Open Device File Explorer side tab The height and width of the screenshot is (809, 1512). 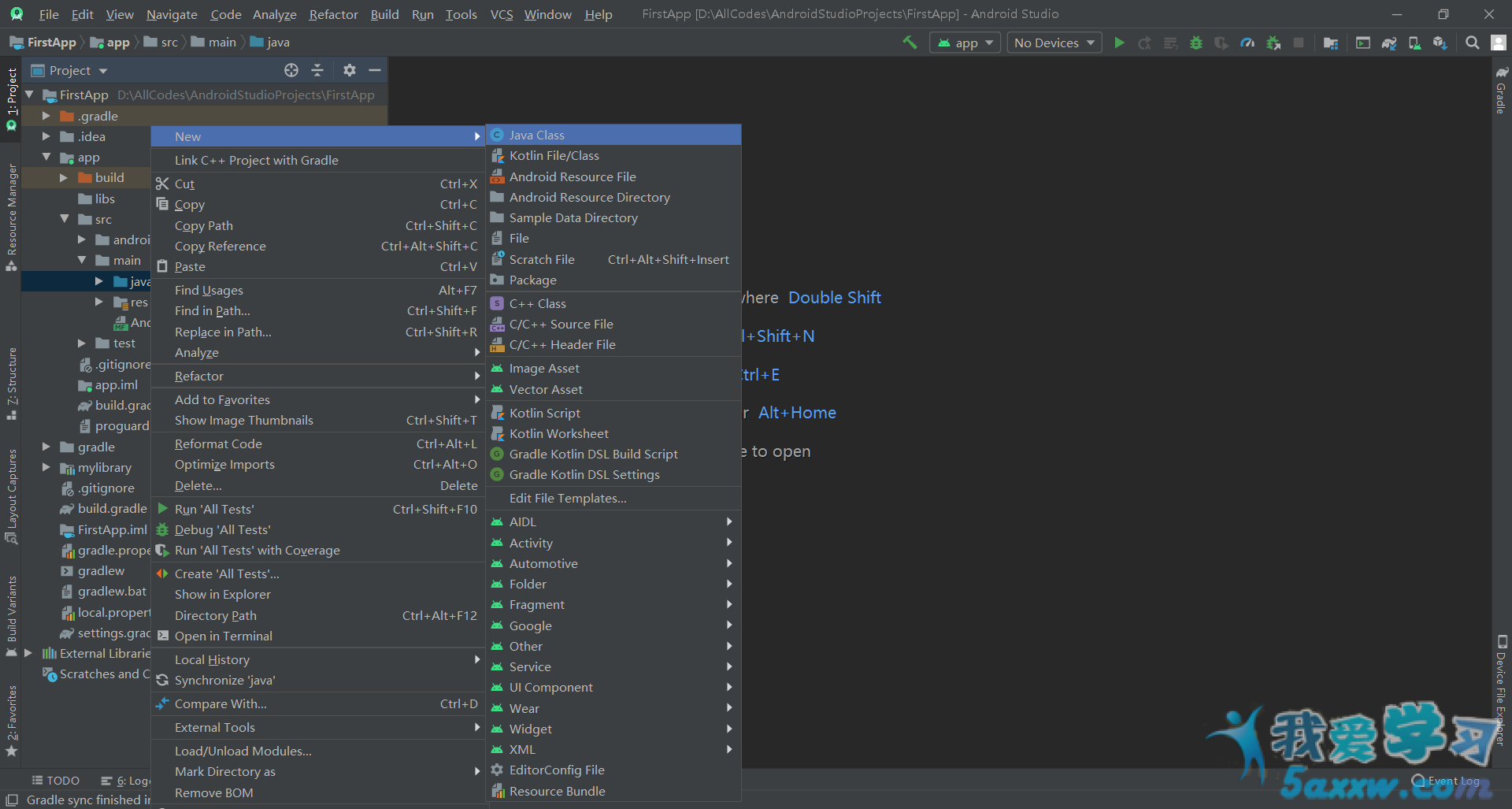click(1501, 690)
